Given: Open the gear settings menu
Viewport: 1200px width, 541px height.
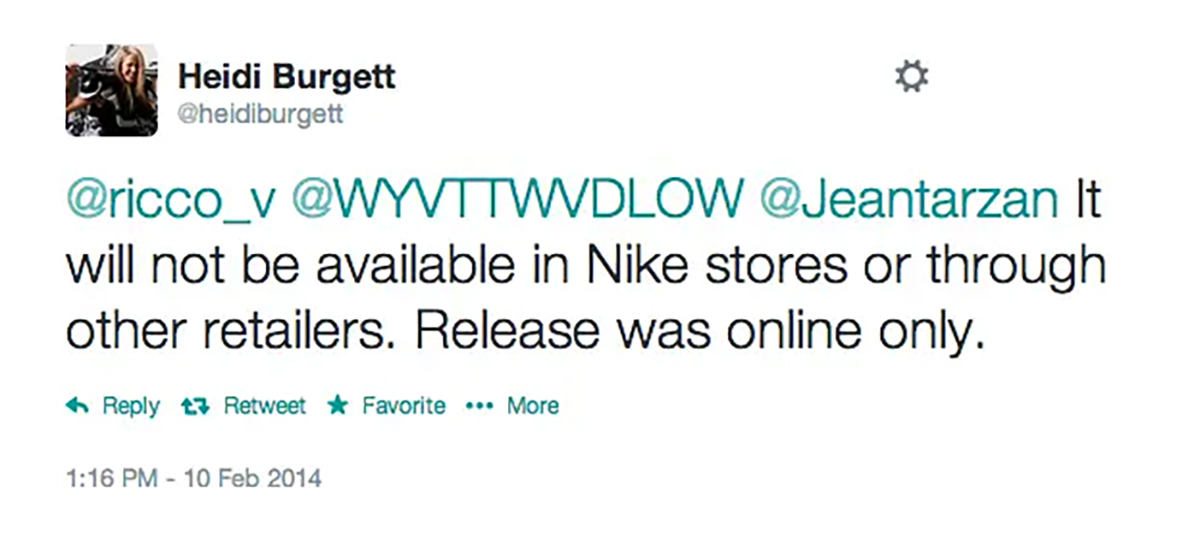Looking at the screenshot, I should (x=910, y=76).
